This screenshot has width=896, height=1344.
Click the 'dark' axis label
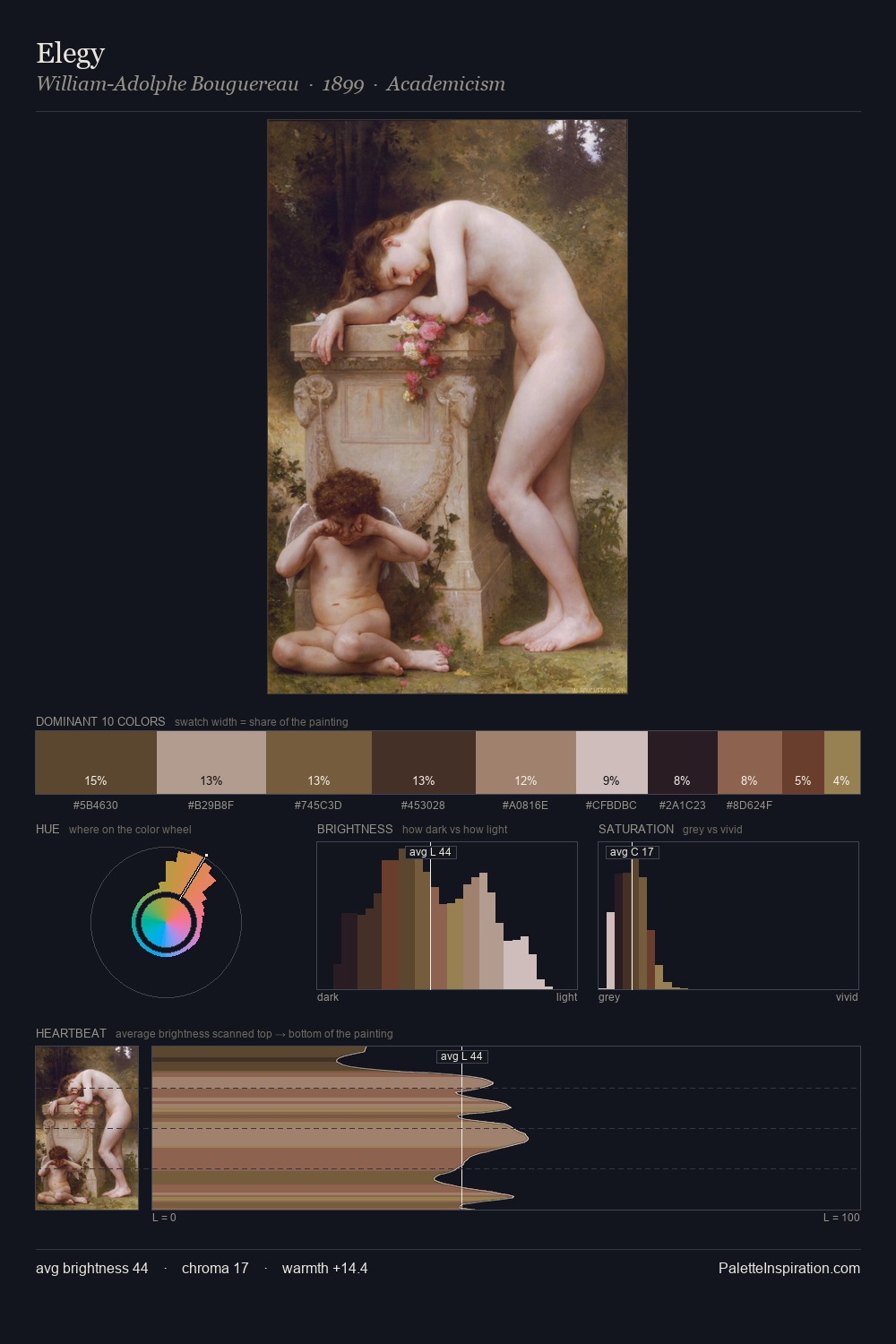(x=328, y=997)
